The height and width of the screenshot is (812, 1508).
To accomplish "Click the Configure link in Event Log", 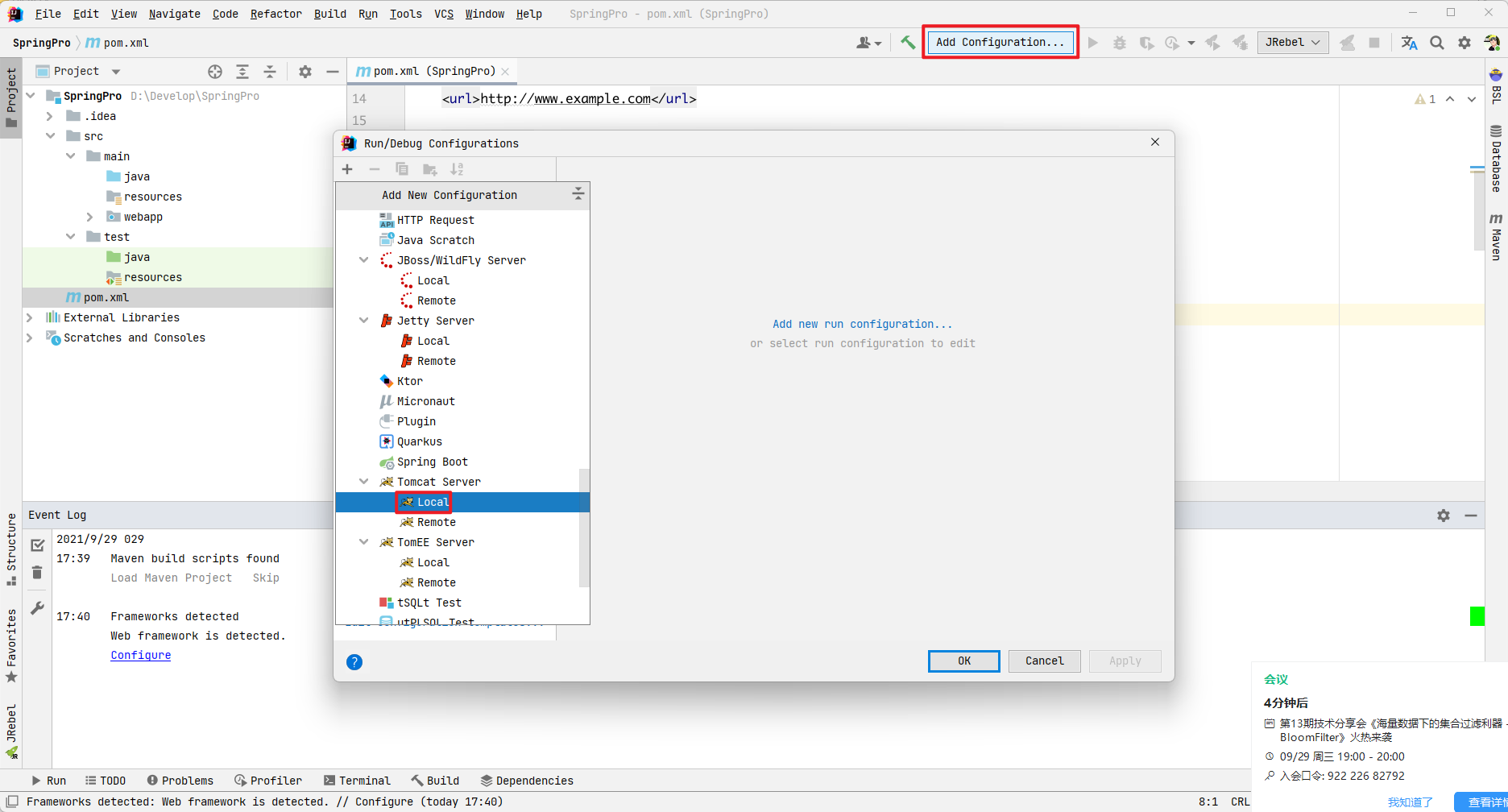I will tap(141, 656).
